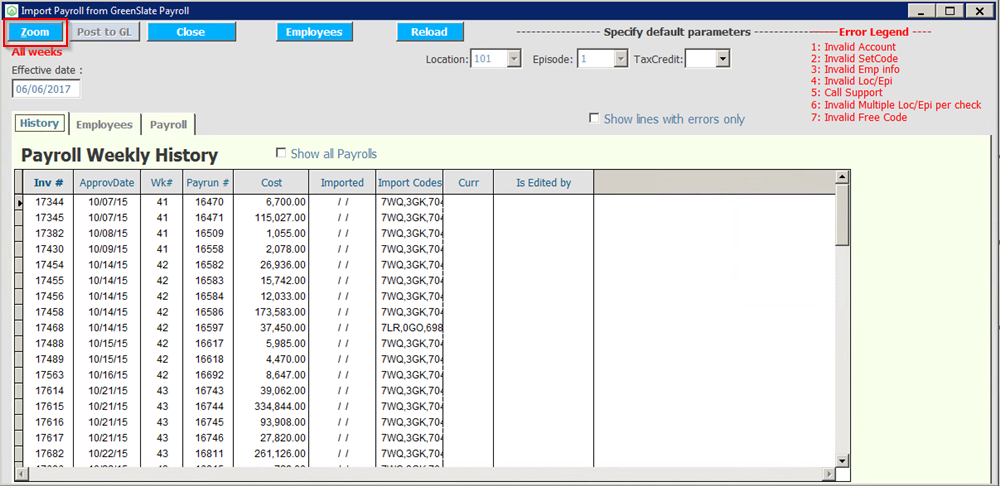Click invoice number 17616
The image size is (1000, 486).
(48, 422)
